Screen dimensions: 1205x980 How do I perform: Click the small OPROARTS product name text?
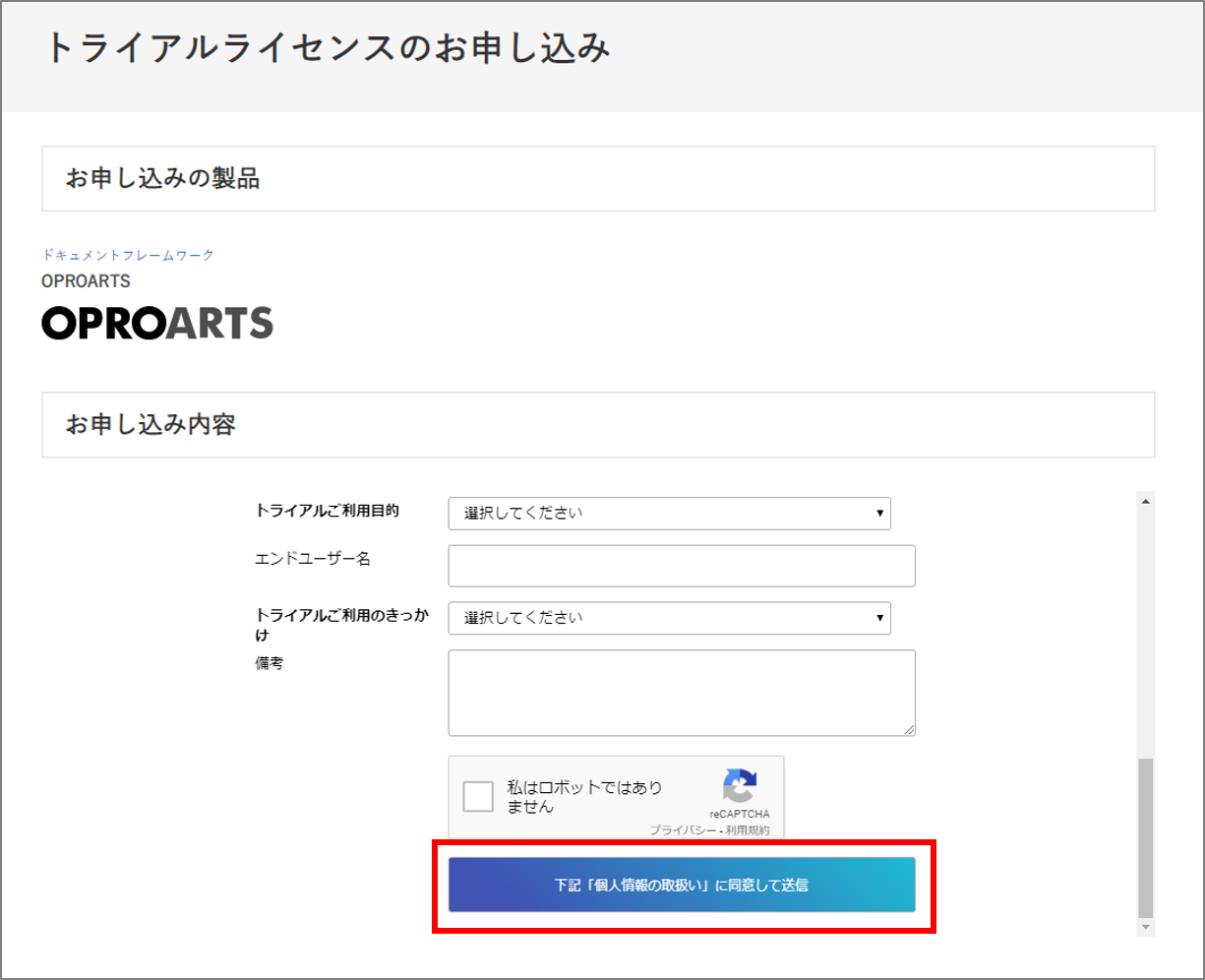pyautogui.click(x=86, y=281)
